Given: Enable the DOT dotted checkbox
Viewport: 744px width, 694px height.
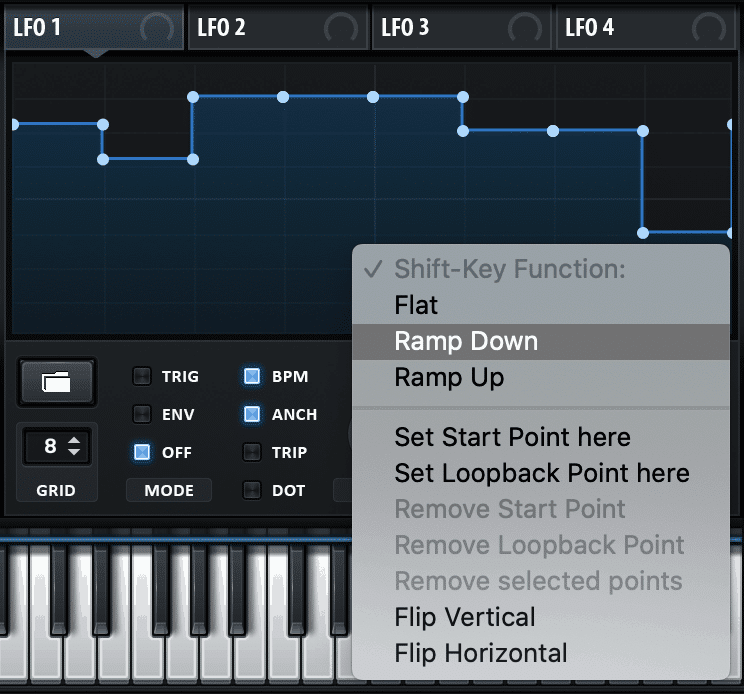Looking at the screenshot, I should [251, 490].
